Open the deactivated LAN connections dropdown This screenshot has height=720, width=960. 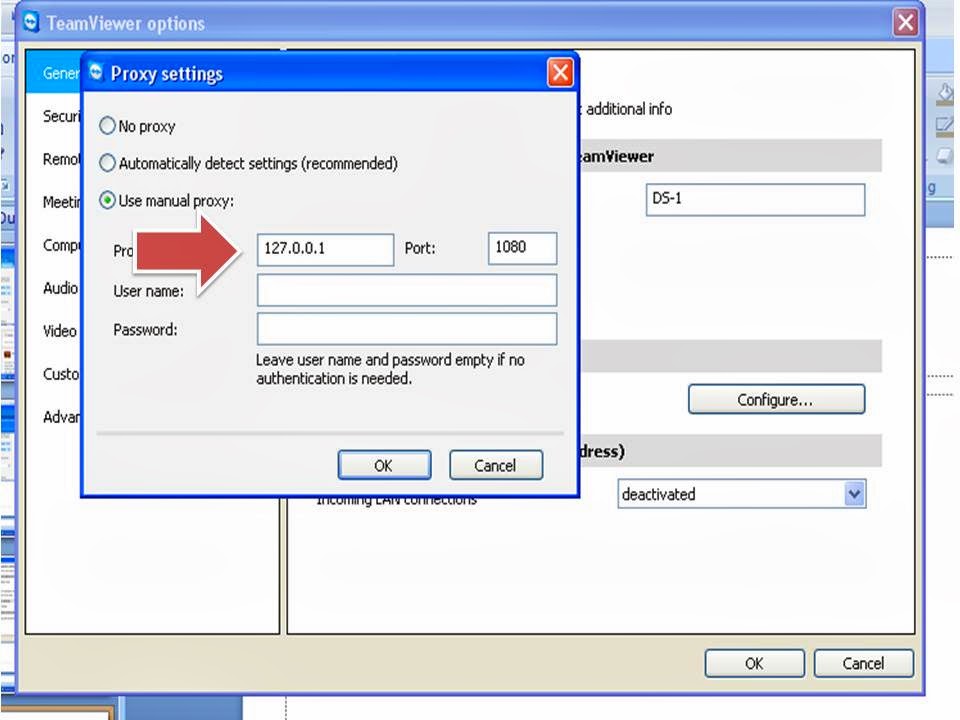tap(741, 493)
